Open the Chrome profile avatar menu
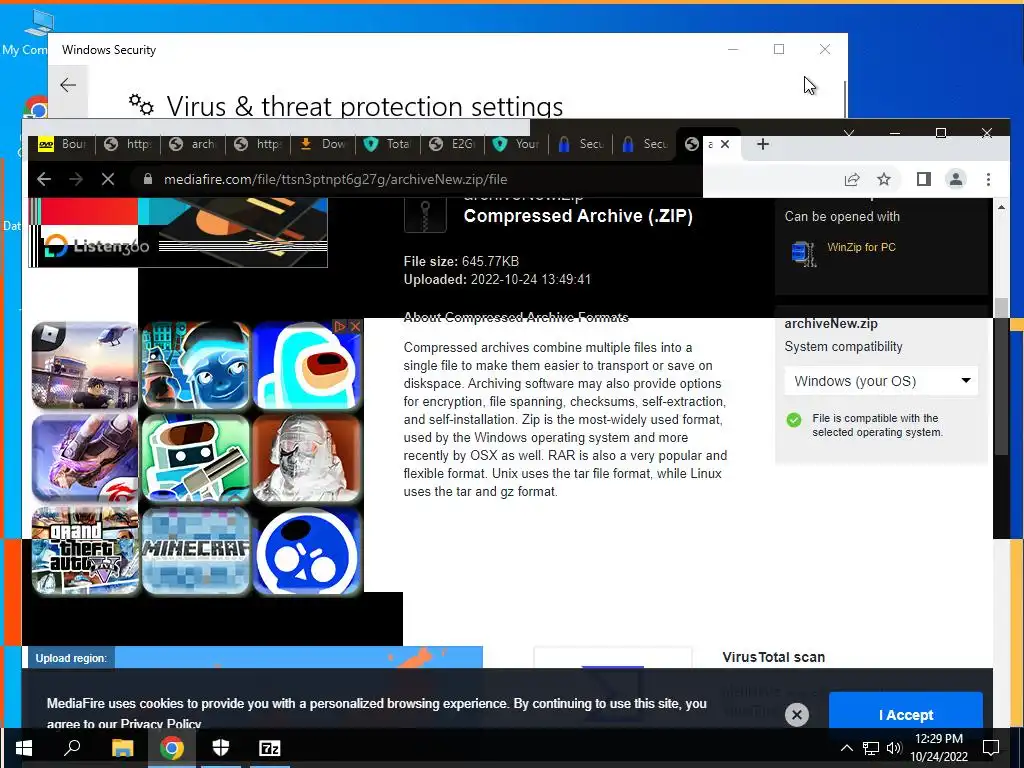Viewport: 1024px width, 768px height. [x=955, y=180]
